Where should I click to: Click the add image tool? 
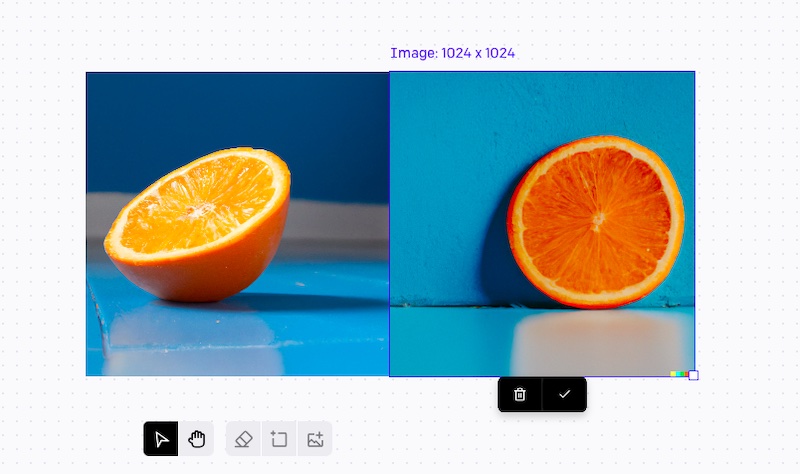pyautogui.click(x=315, y=439)
